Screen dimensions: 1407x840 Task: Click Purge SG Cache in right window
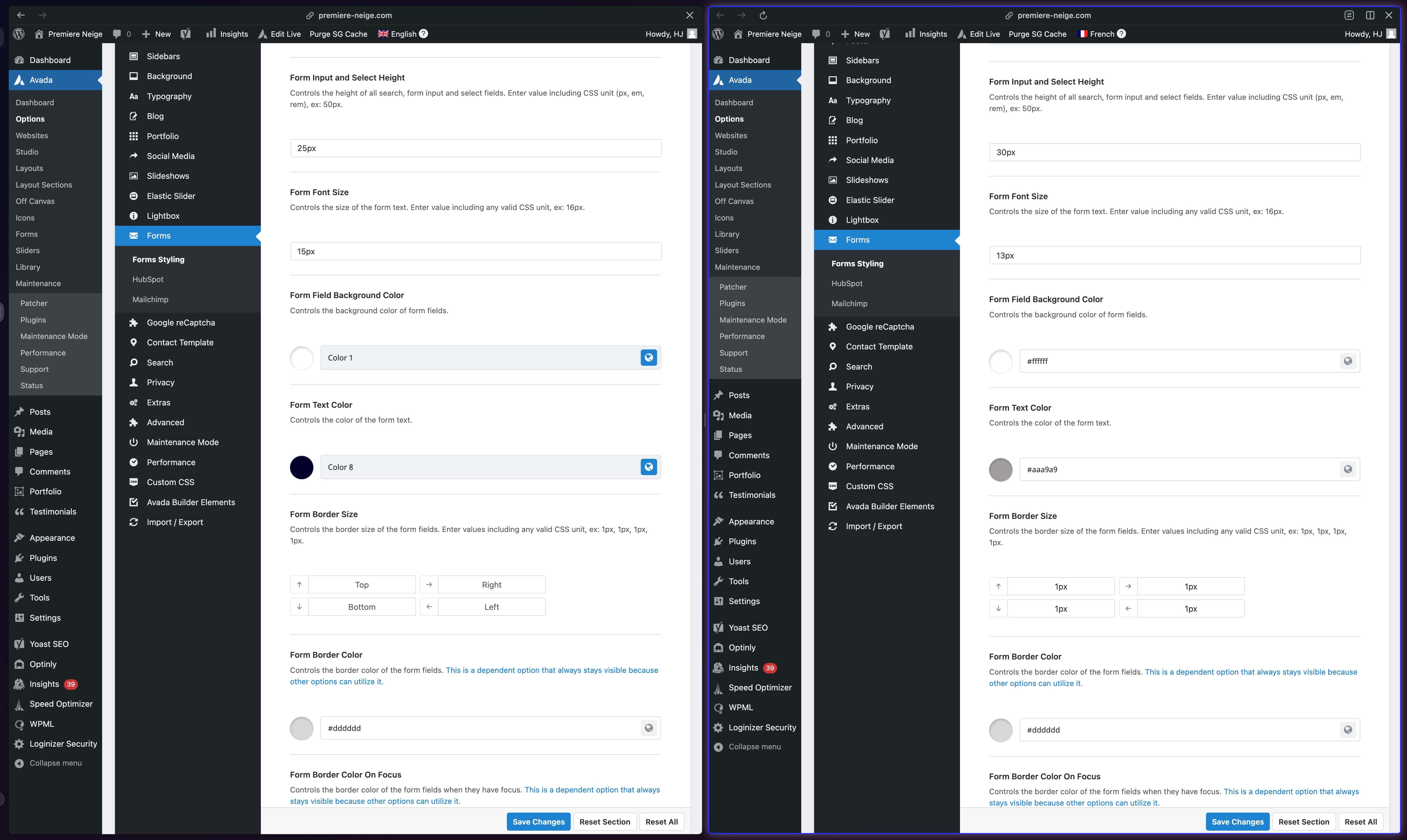1037,34
